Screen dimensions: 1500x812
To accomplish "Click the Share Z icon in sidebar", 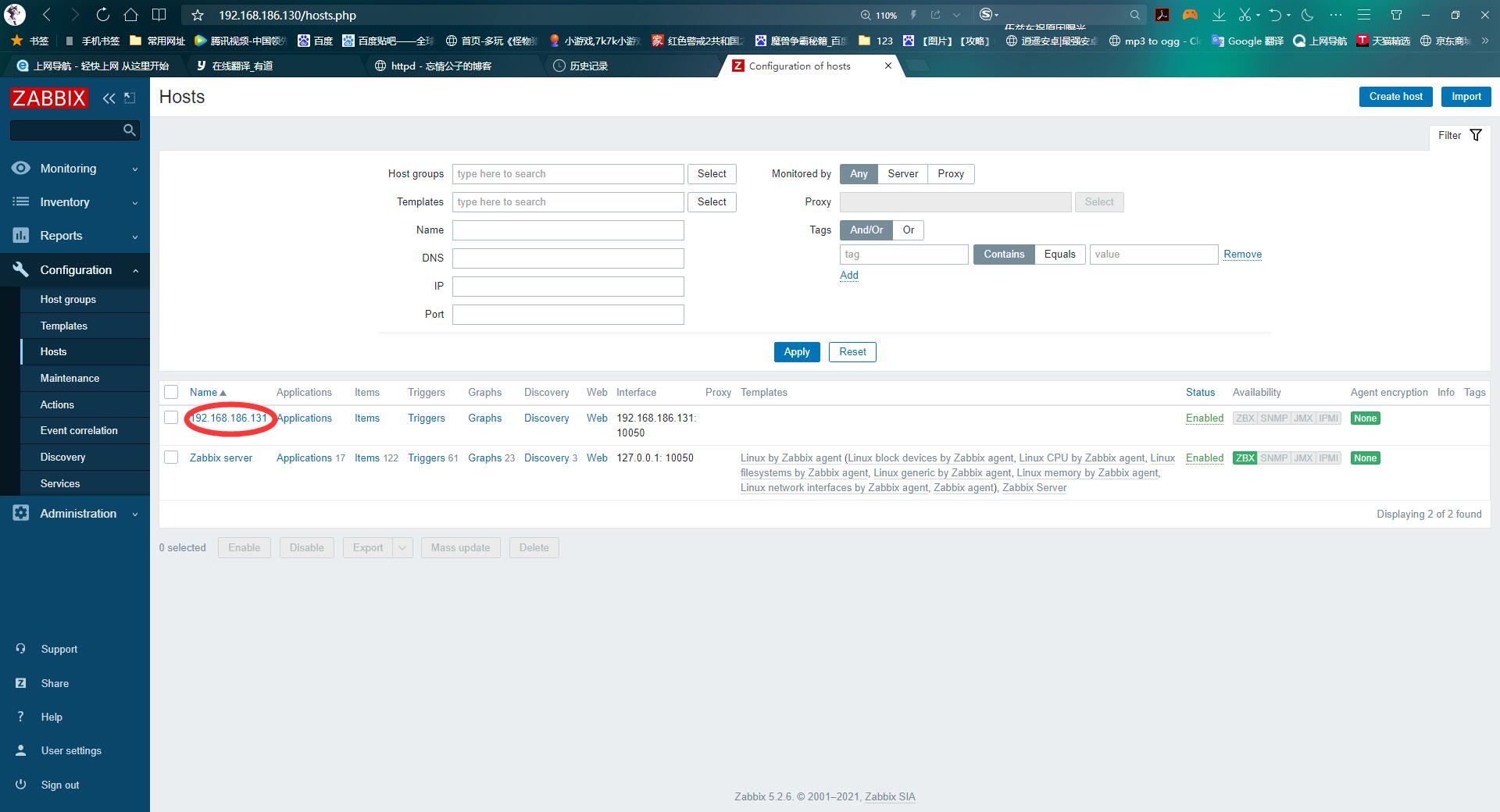I will pos(21,683).
